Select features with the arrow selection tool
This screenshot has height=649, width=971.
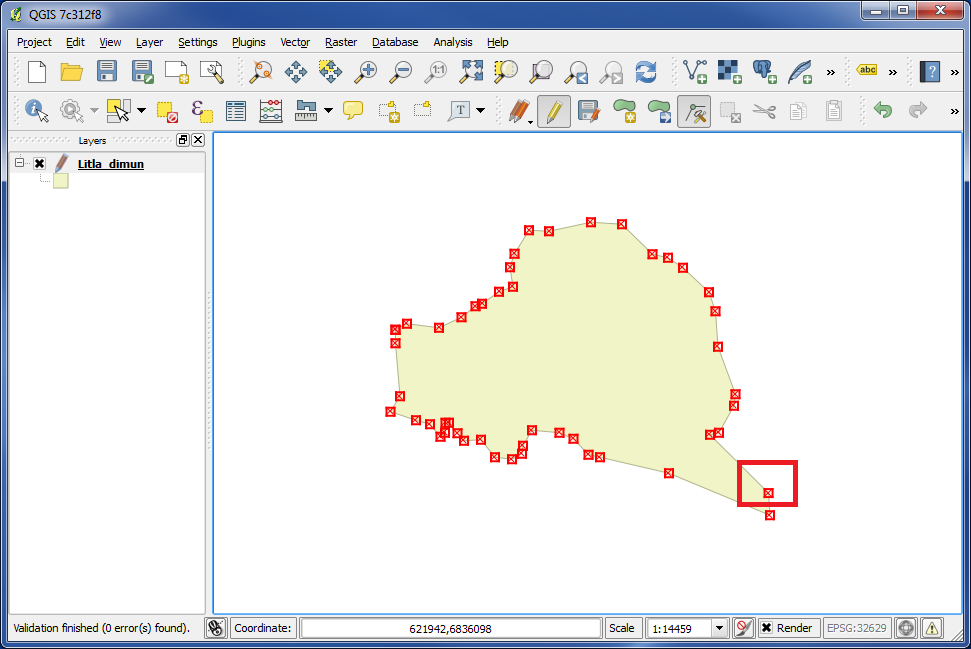(x=118, y=111)
